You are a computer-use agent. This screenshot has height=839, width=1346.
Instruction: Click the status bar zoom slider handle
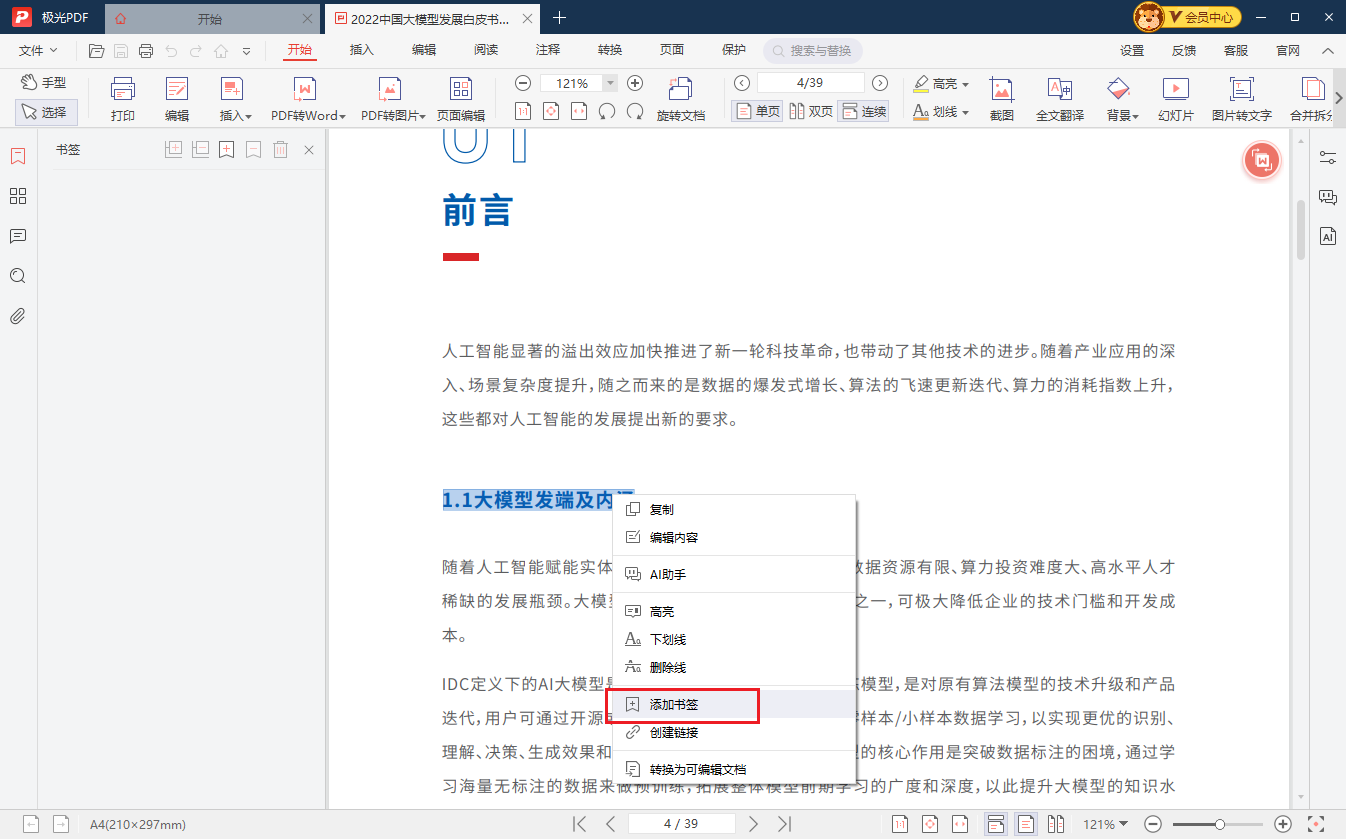[1220, 824]
